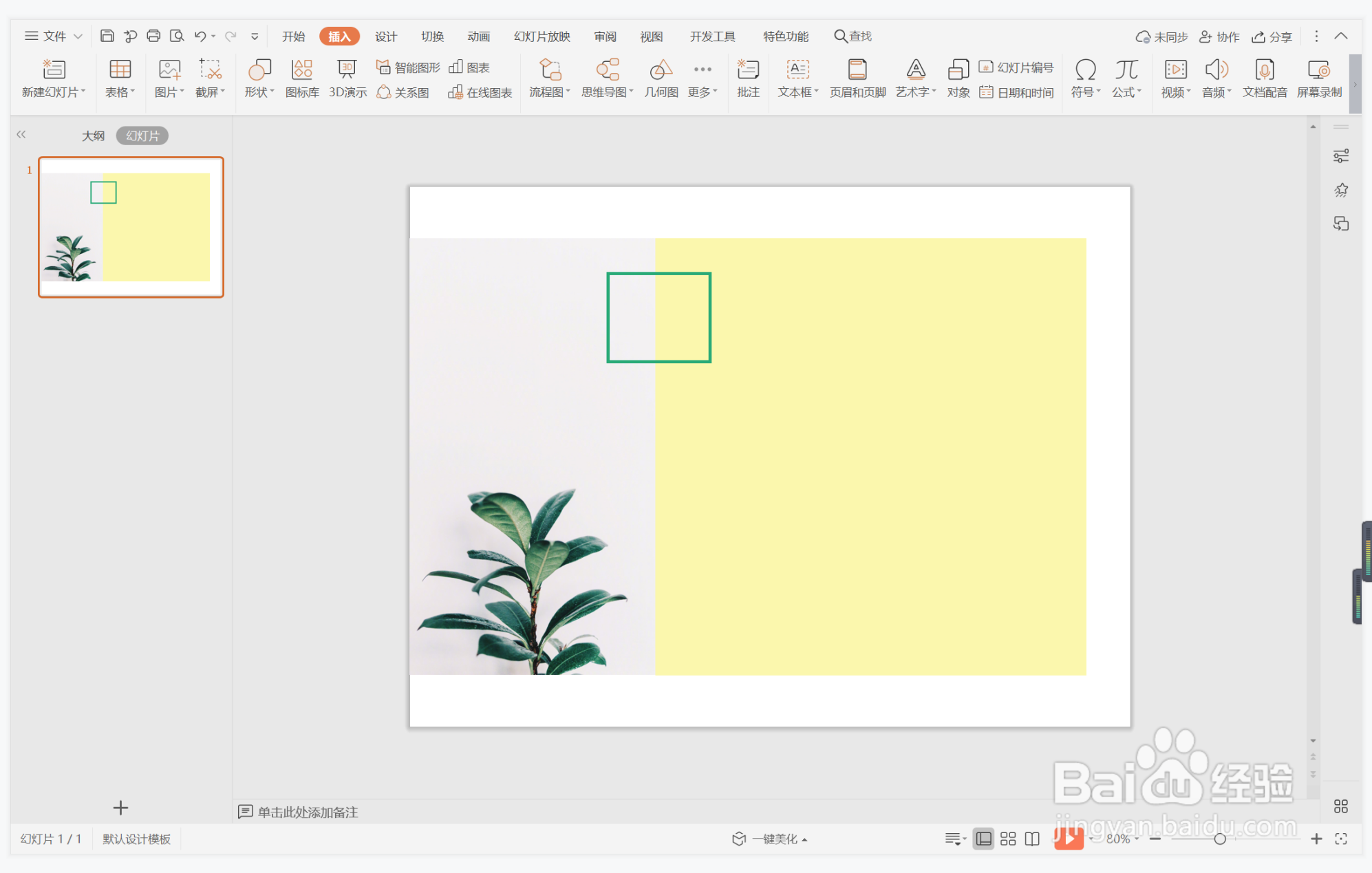Image resolution: width=1372 pixels, height=873 pixels.
Task: Expand the 一键美化 popup arrow
Action: pyautogui.click(x=804, y=839)
